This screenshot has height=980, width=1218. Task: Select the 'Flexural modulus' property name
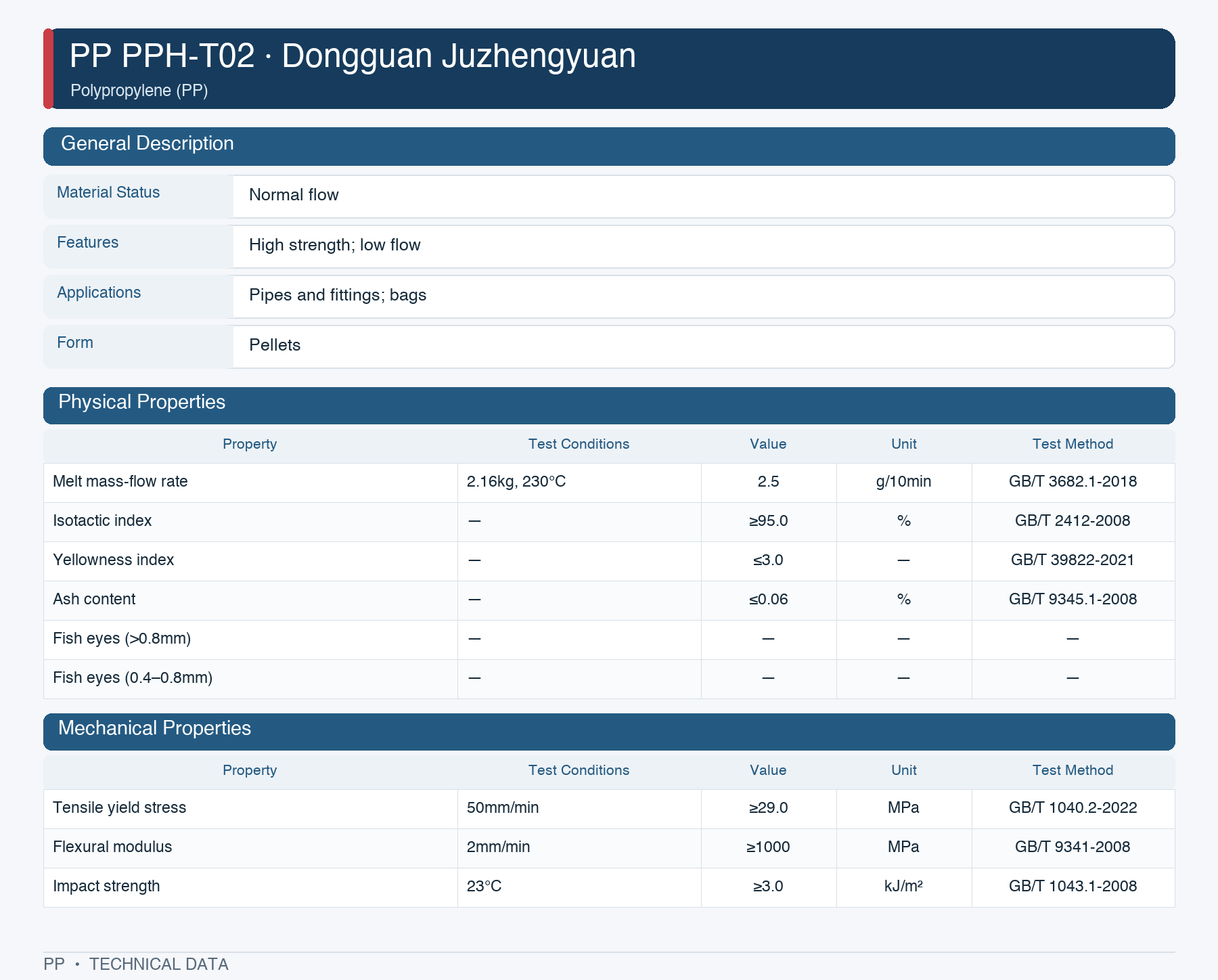click(112, 847)
